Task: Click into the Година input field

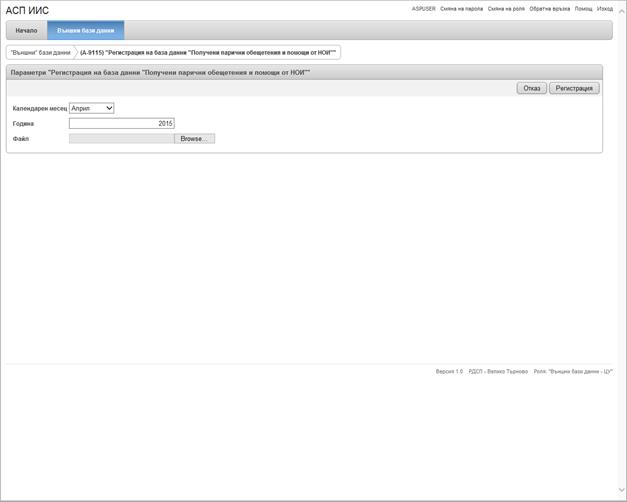Action: coord(121,124)
